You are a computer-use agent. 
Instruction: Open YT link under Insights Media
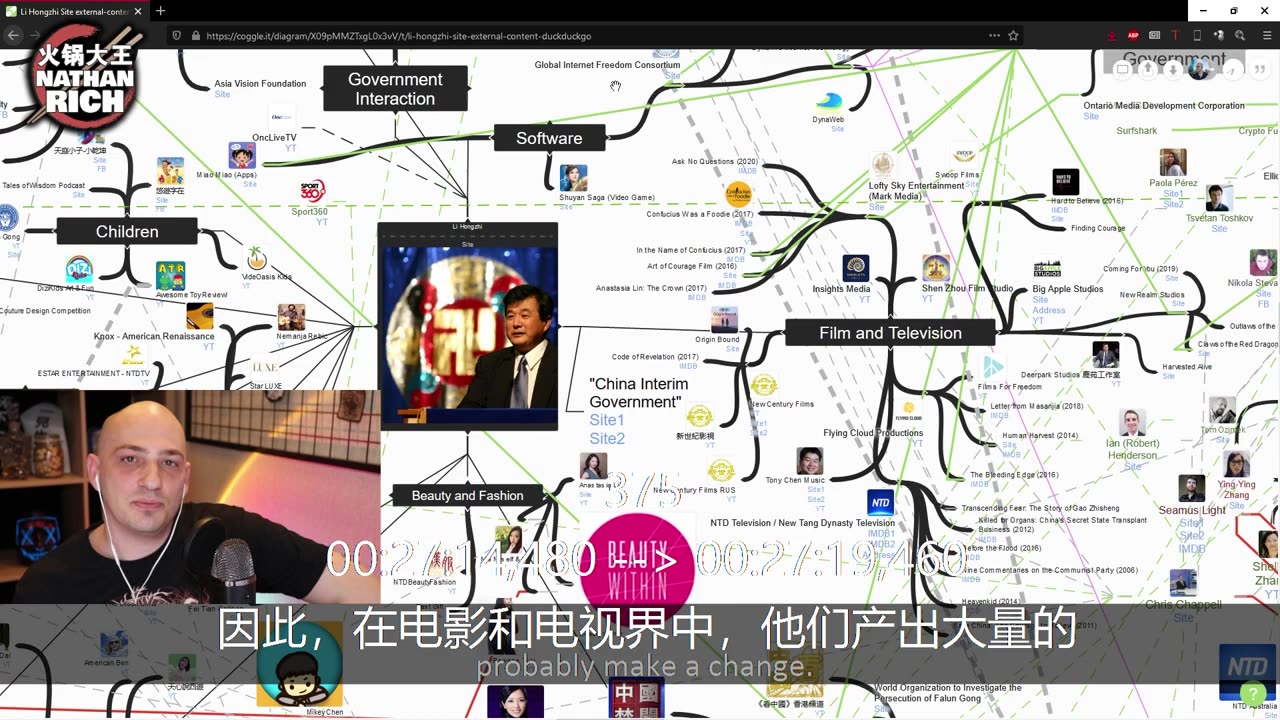[864, 299]
